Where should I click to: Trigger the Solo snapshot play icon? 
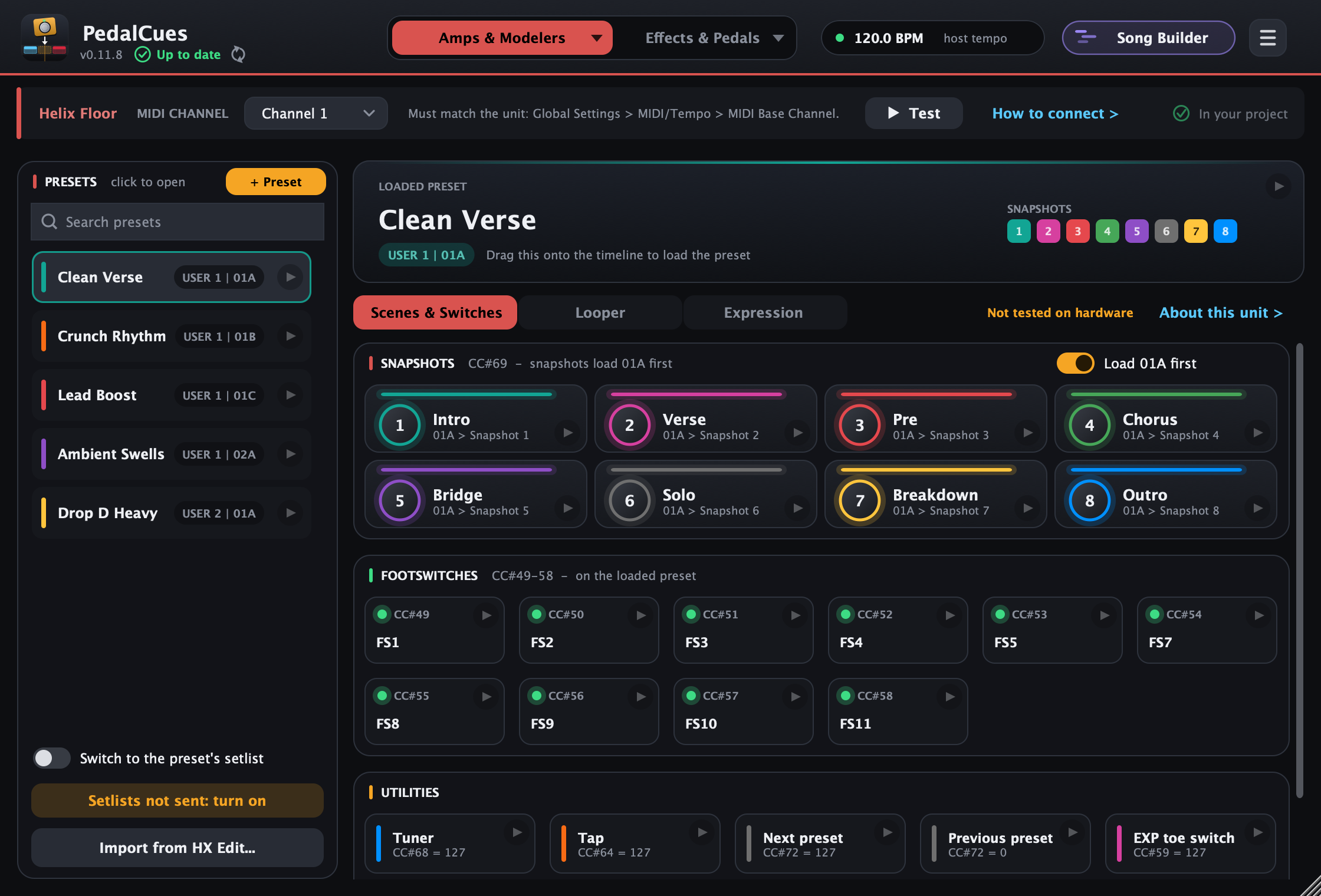point(798,508)
